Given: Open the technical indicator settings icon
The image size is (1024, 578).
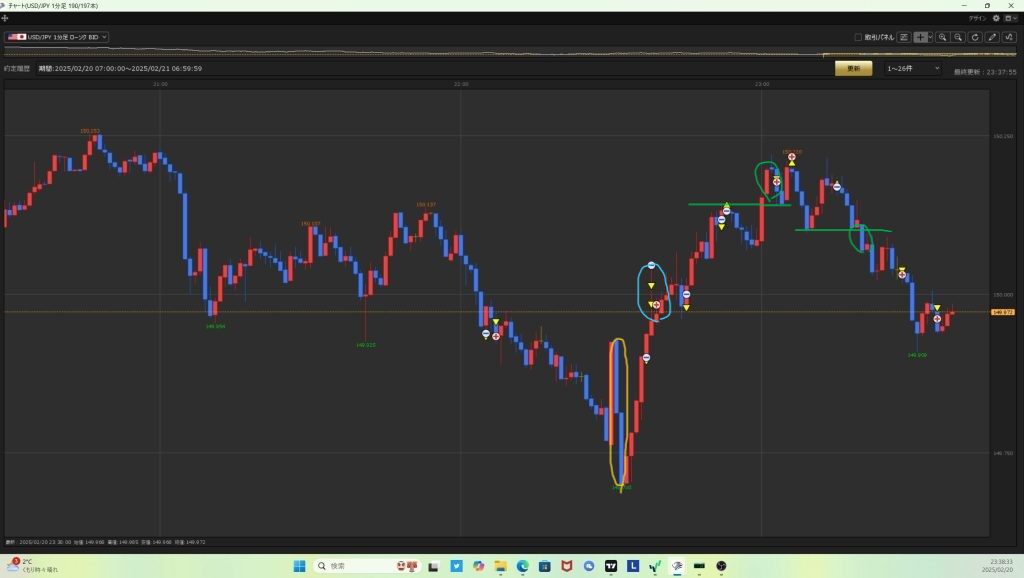Looking at the screenshot, I should pos(1009,37).
